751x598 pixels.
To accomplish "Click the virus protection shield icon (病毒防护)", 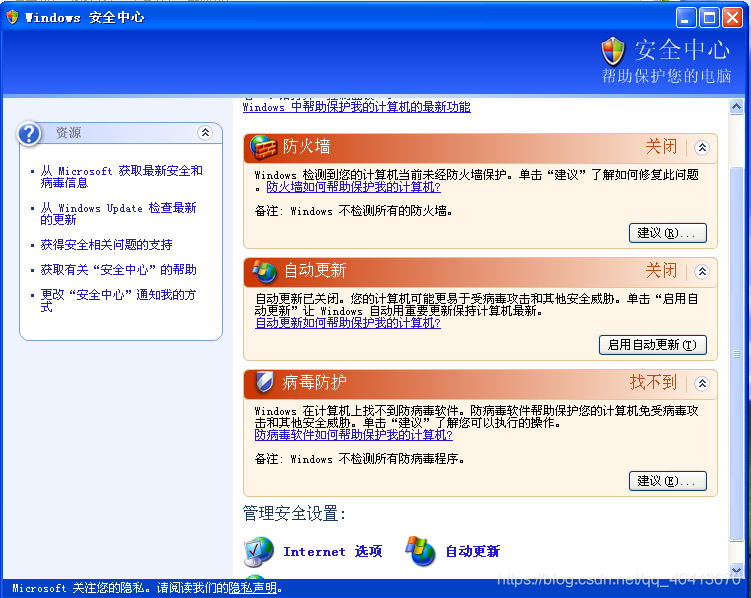I will [x=264, y=382].
